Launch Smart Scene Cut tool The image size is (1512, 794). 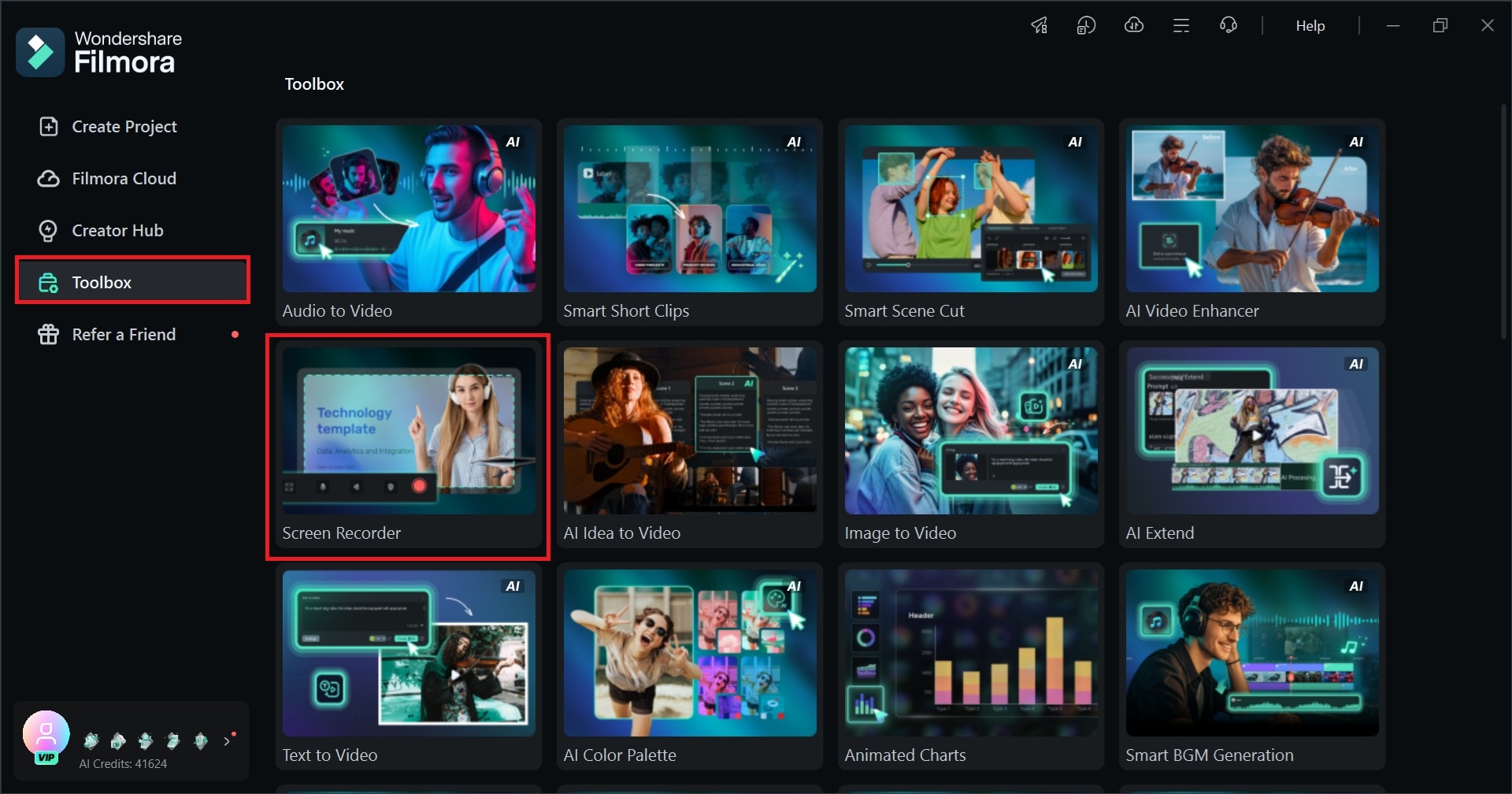coord(971,222)
